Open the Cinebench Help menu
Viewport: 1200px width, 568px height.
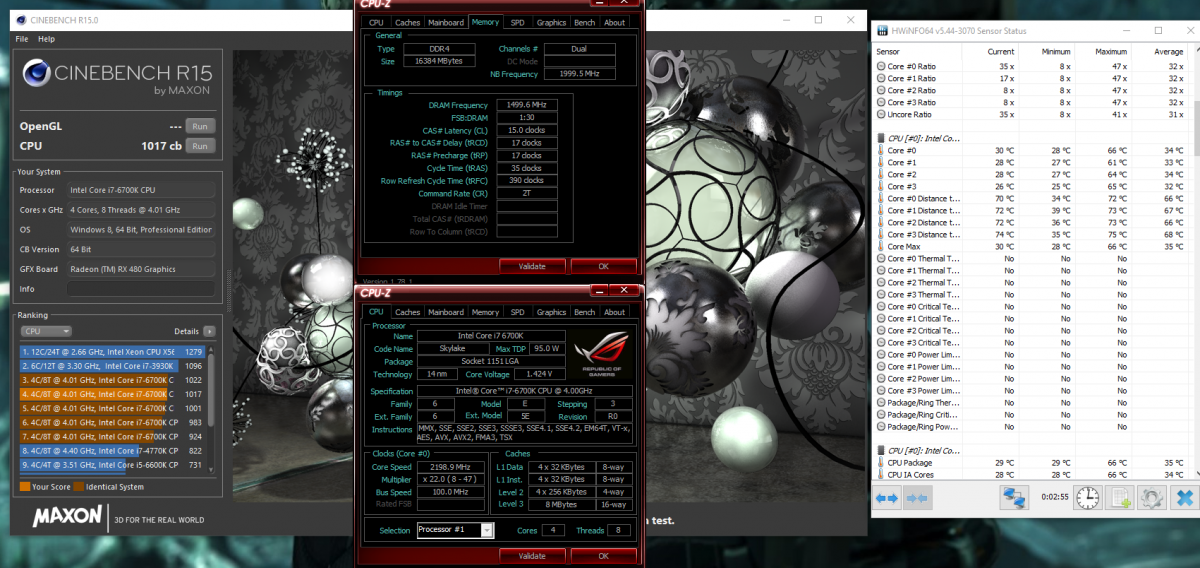coord(46,39)
